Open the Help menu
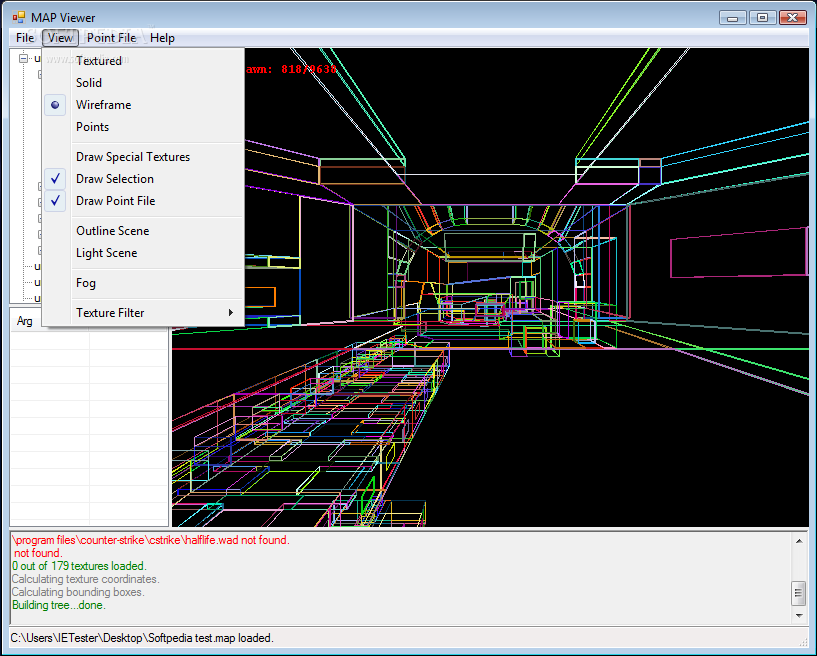 [162, 38]
